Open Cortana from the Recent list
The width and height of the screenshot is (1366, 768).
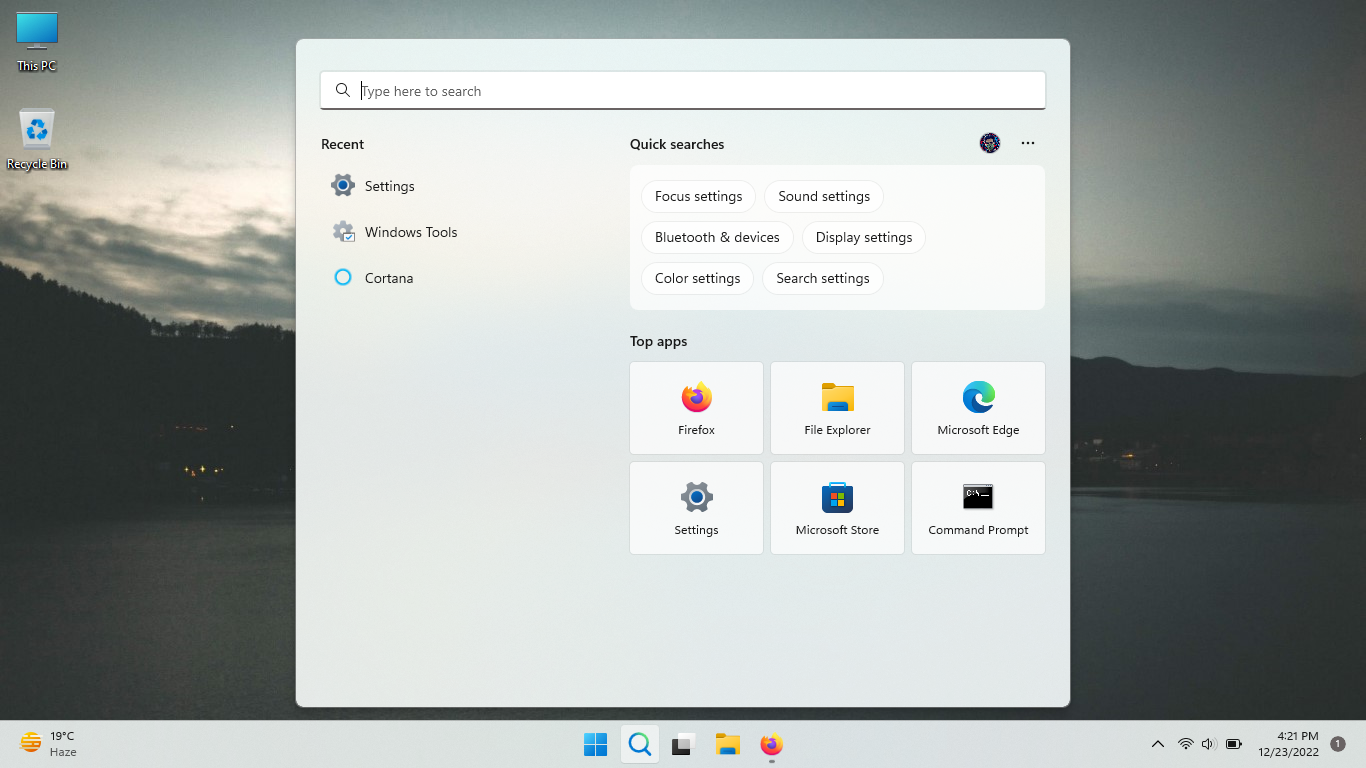389,277
